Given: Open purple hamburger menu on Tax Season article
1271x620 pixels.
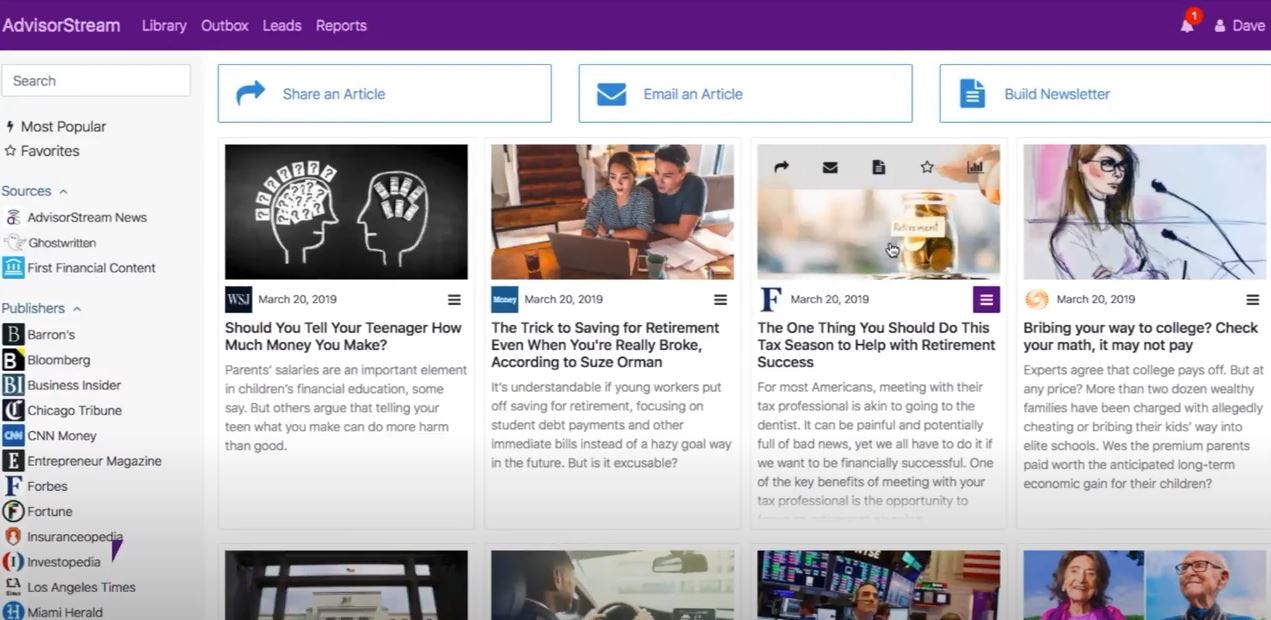Looking at the screenshot, I should pos(986,299).
